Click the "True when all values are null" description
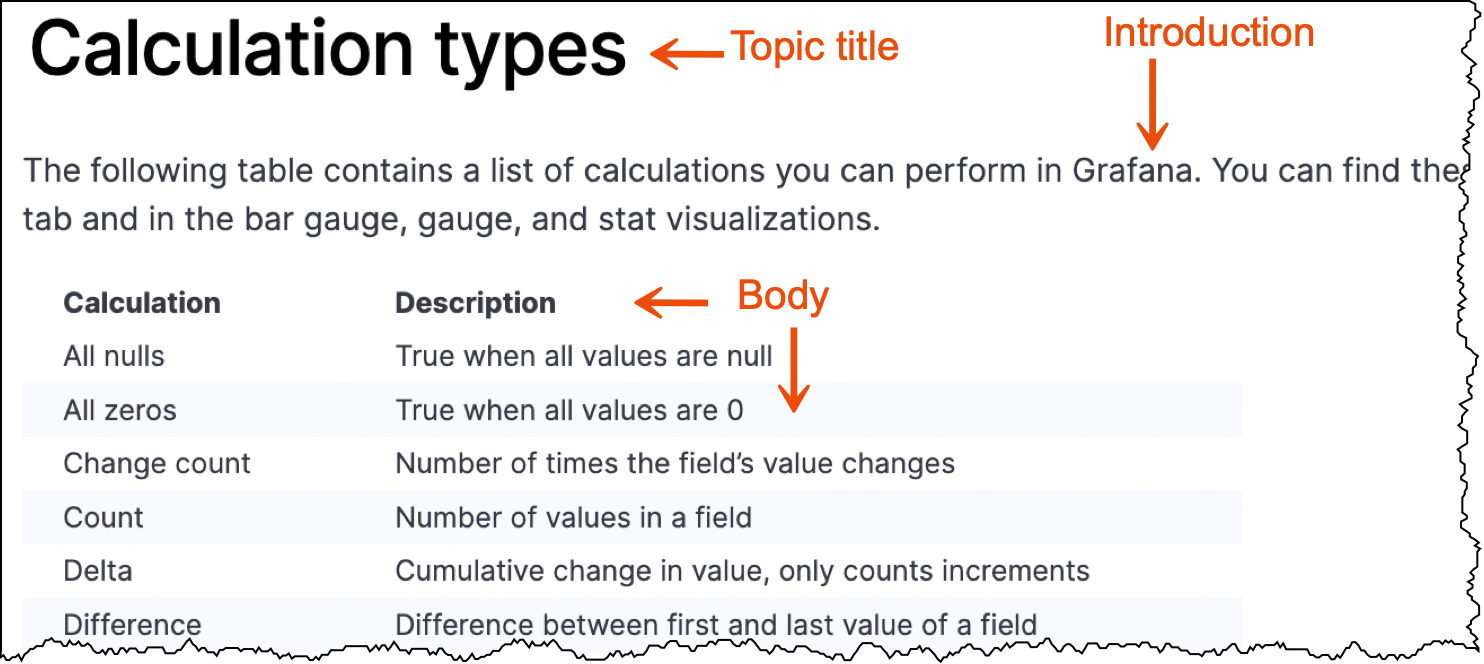1484x664 pixels. point(584,356)
